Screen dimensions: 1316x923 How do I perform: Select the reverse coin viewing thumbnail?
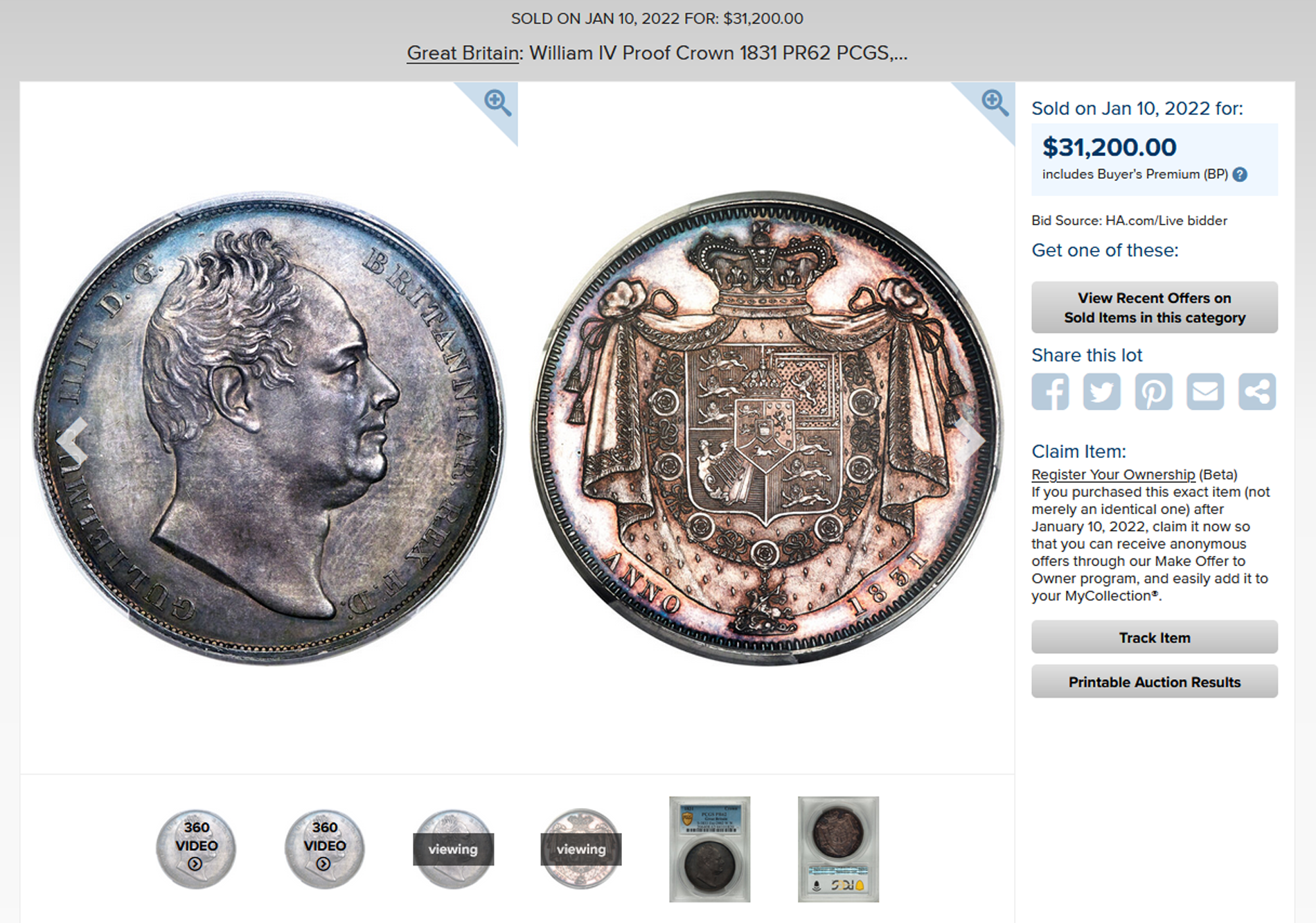pos(581,849)
